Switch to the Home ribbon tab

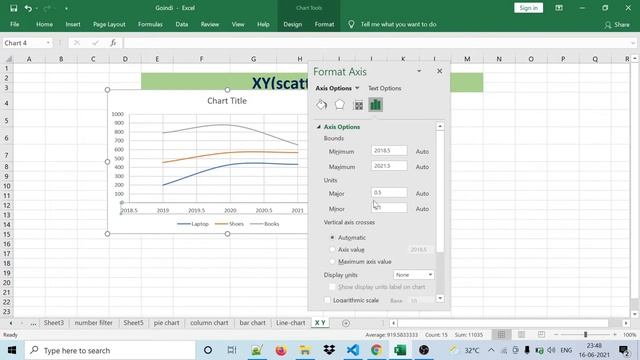[44, 24]
